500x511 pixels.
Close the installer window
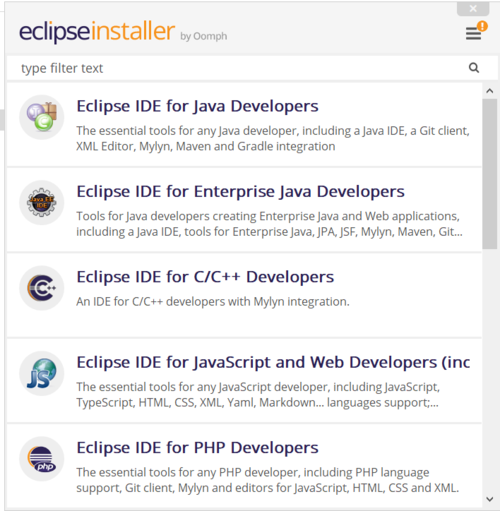473,8
